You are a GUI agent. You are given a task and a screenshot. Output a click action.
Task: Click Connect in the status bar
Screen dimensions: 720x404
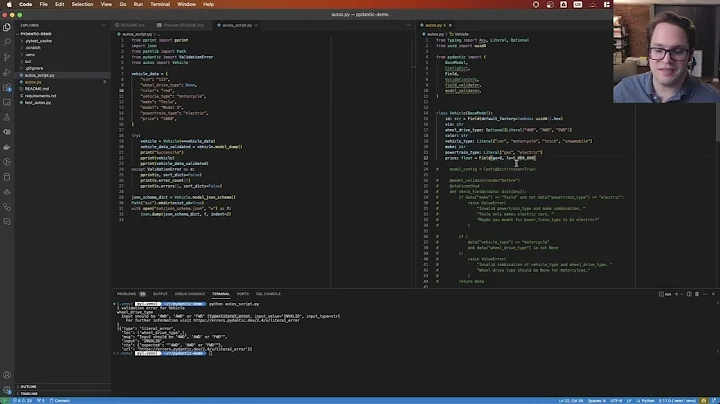pos(60,401)
